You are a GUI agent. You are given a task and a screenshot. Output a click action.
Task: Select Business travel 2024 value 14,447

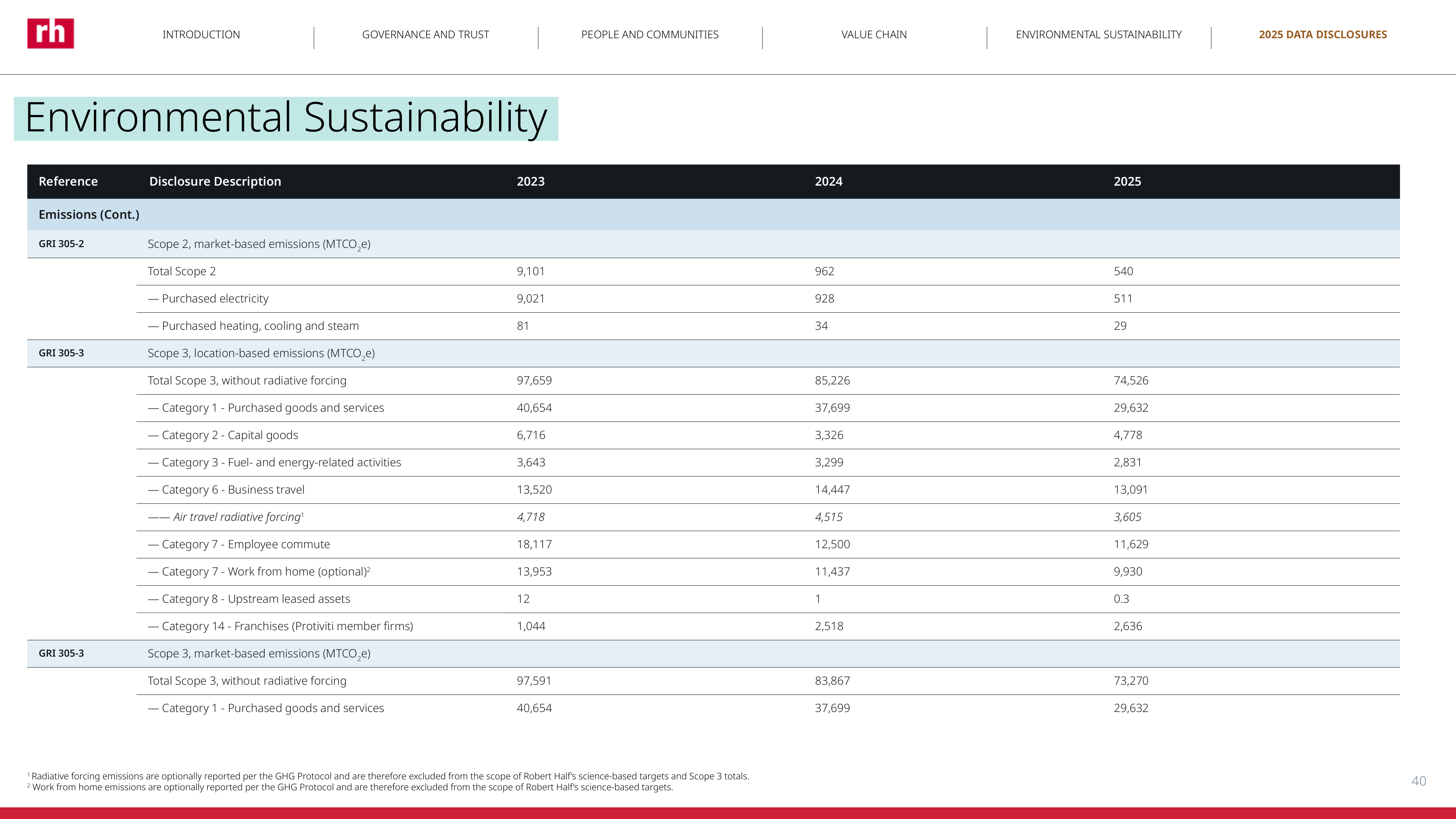coord(832,490)
